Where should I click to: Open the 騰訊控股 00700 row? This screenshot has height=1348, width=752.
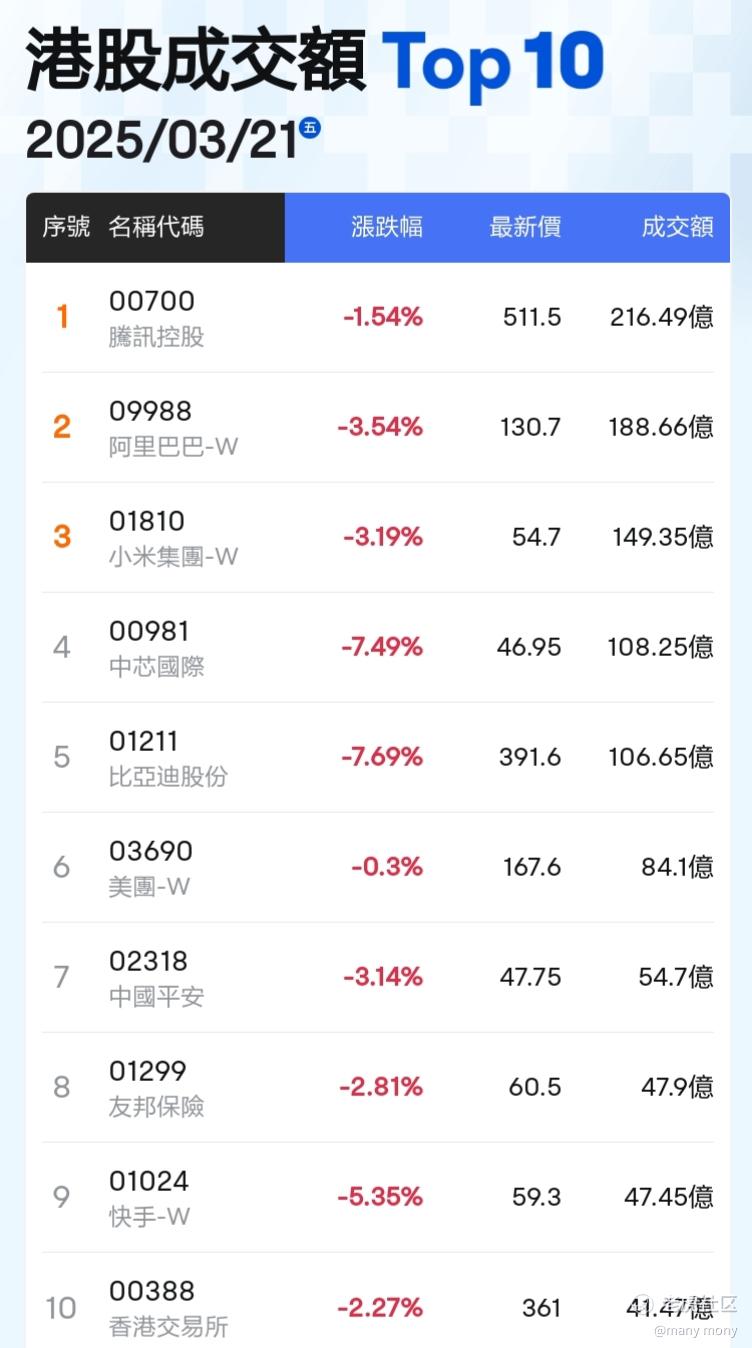click(378, 318)
